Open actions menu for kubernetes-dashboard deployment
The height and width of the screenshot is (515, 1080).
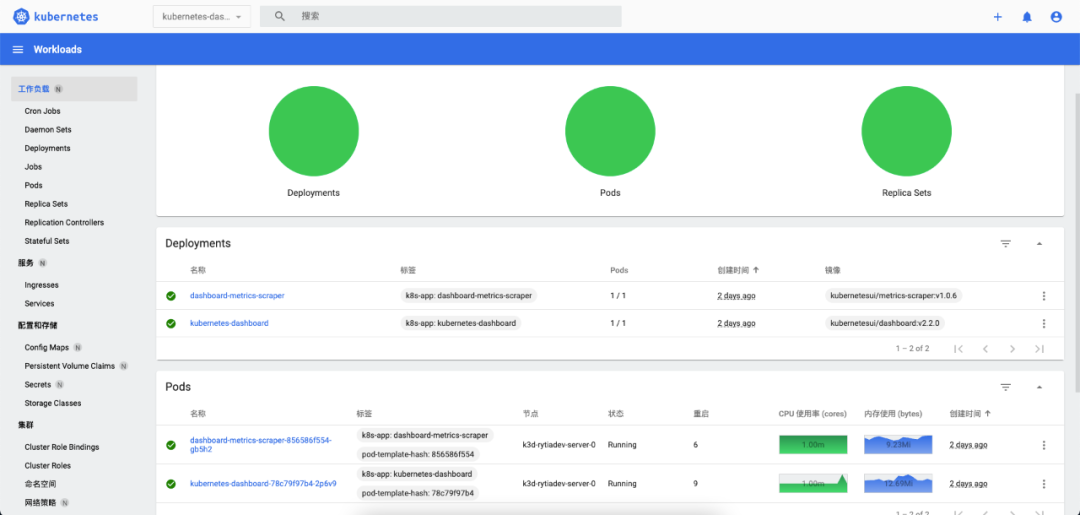pos(1043,324)
